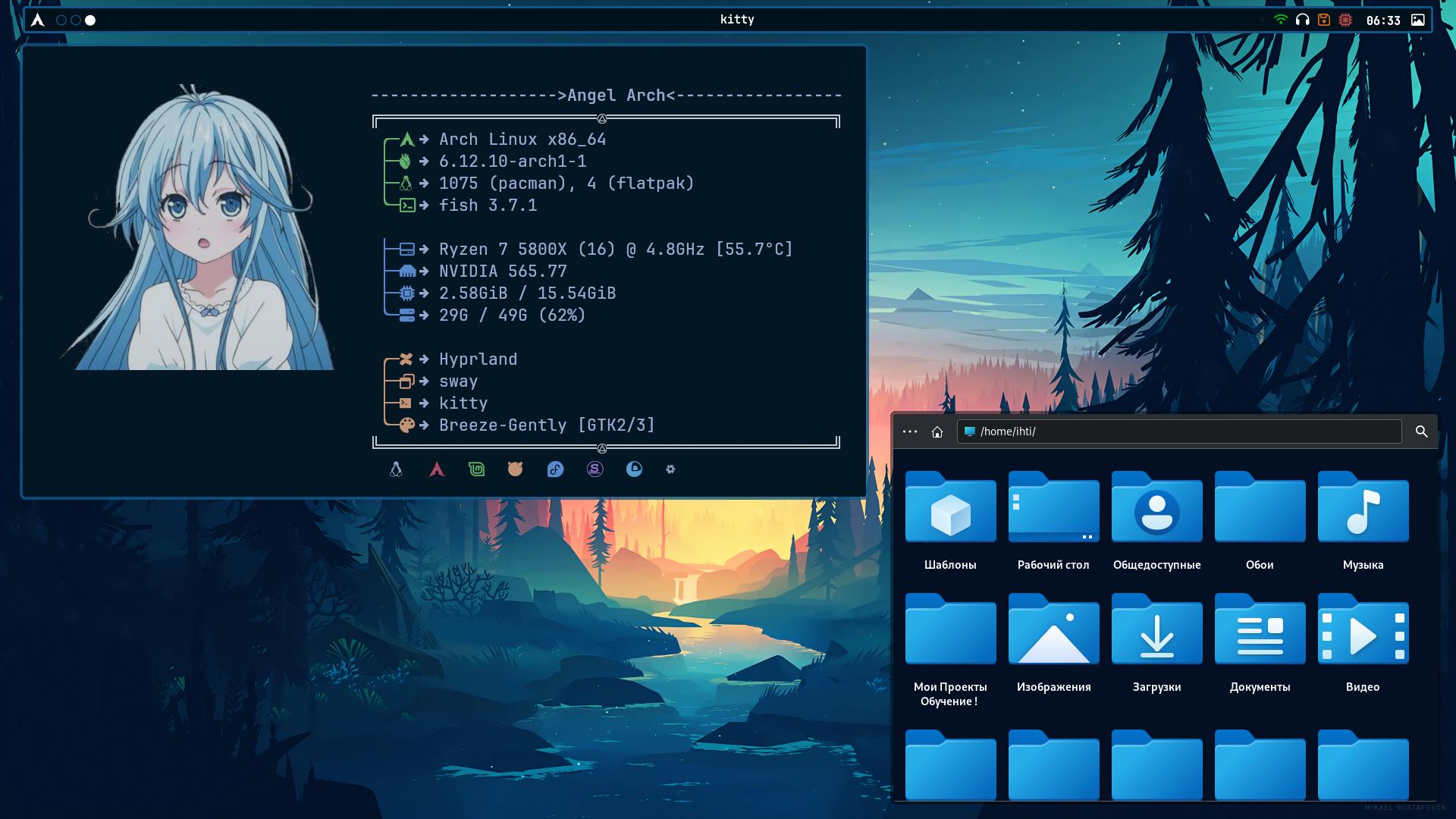Open the Музыка folder

[1363, 509]
